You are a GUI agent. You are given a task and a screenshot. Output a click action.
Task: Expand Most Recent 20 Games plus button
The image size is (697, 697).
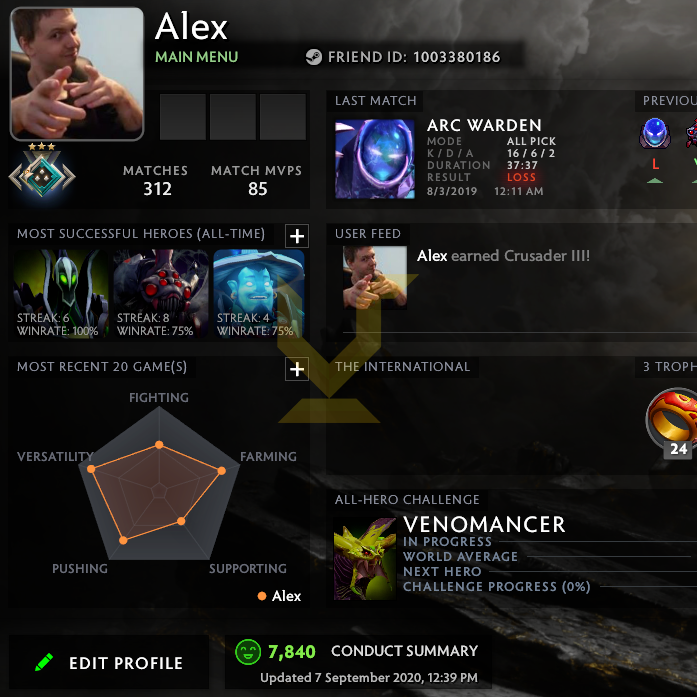297,369
